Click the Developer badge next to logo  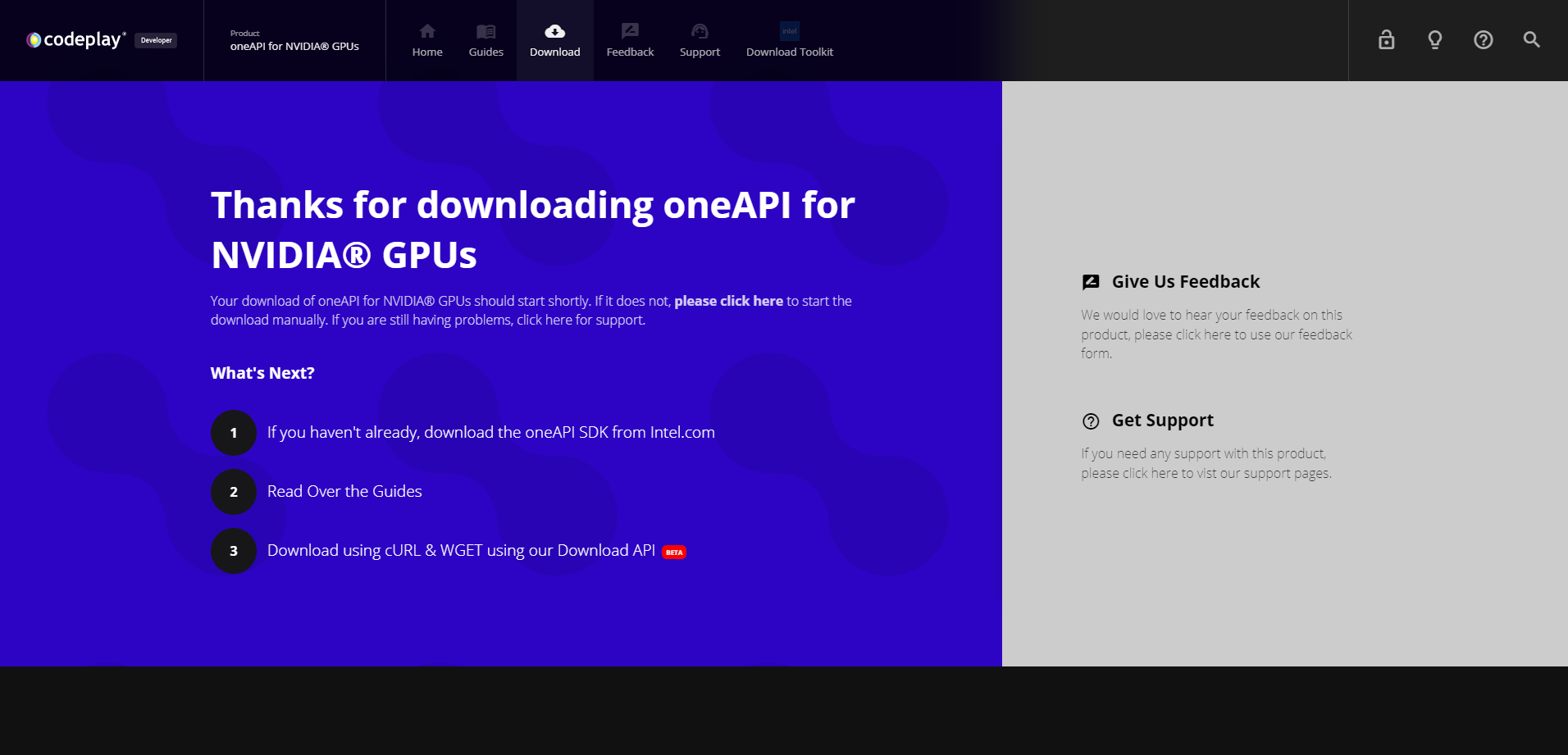[156, 40]
